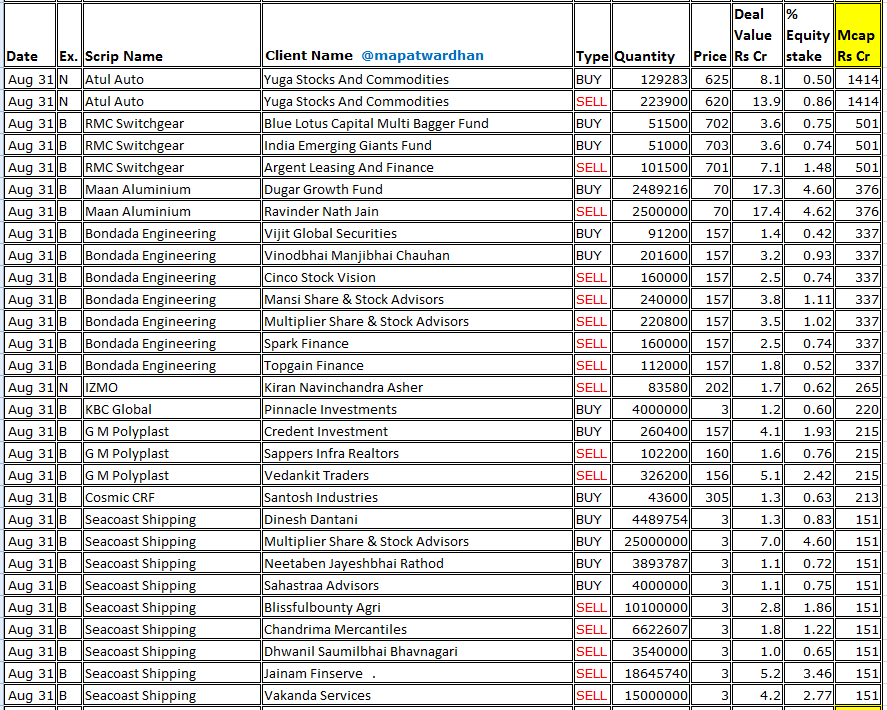
Task: Click 'Argent Leasing And Finance' client cell
Action: click(x=417, y=167)
